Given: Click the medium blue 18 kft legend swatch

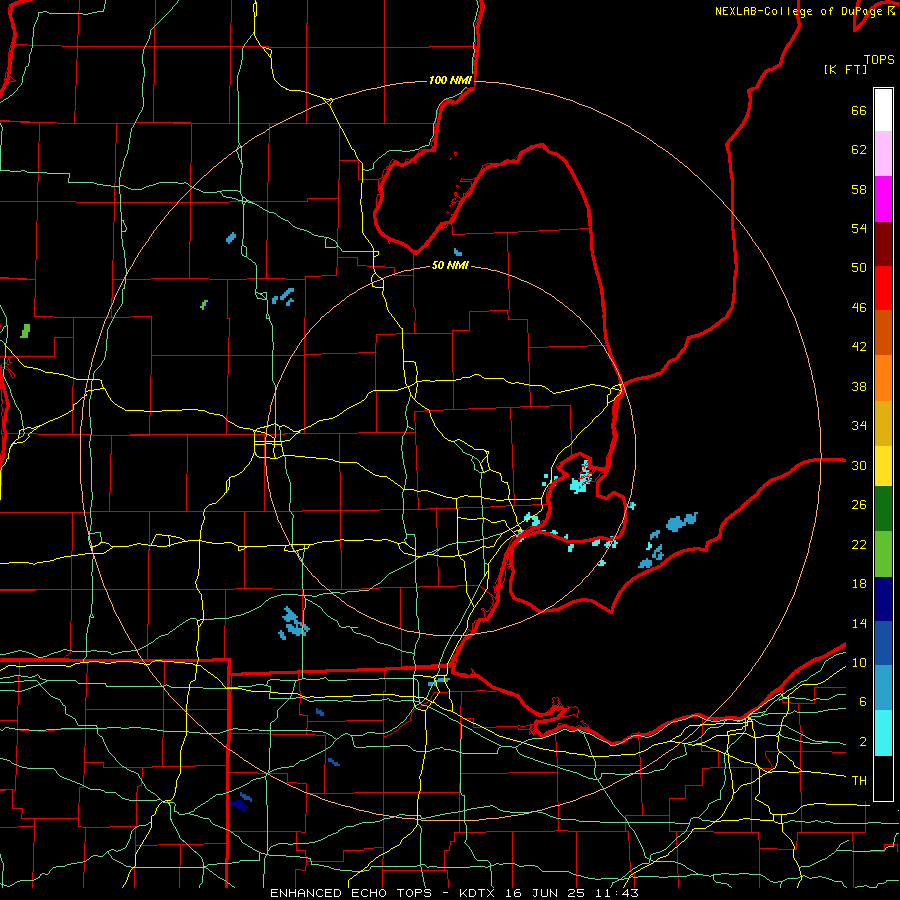Looking at the screenshot, I should (883, 643).
